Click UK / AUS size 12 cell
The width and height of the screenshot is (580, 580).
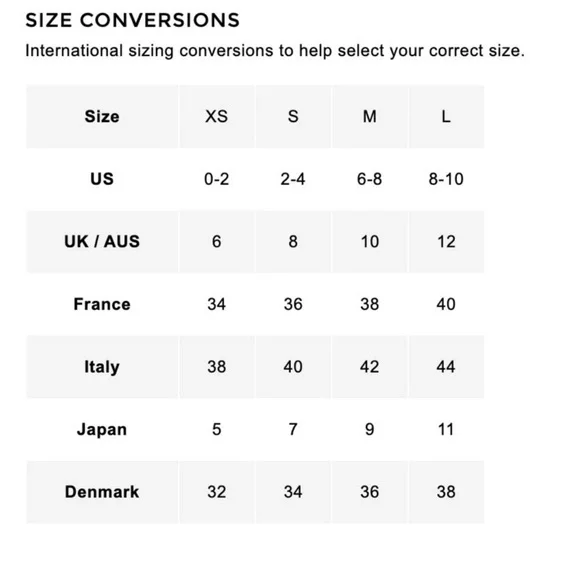click(x=446, y=242)
